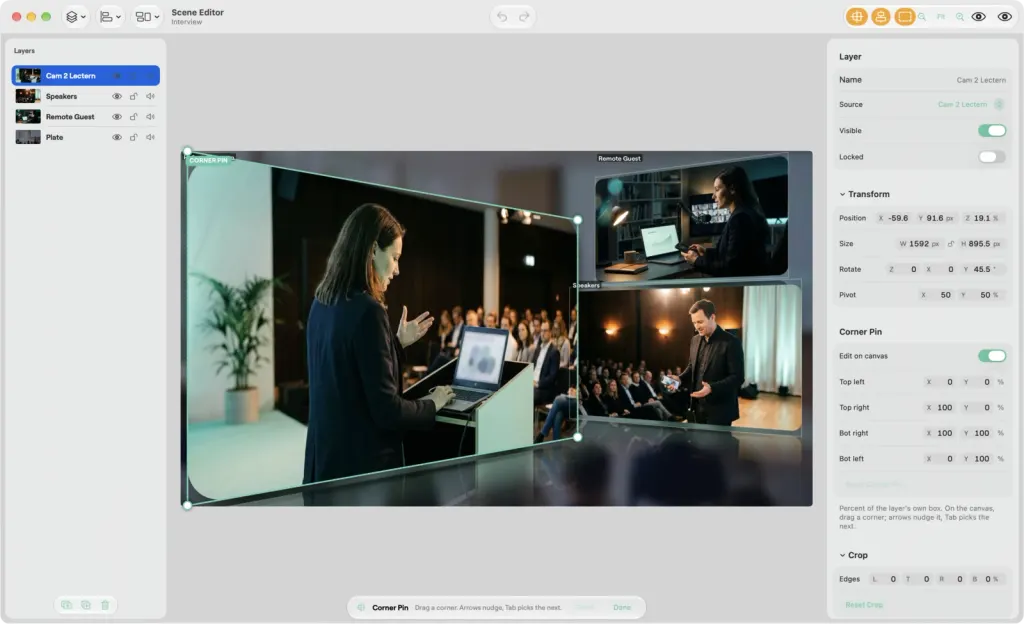Screen dimensions: 1024x624
Task: Click the zoom out magnifier icon
Action: [x=921, y=17]
